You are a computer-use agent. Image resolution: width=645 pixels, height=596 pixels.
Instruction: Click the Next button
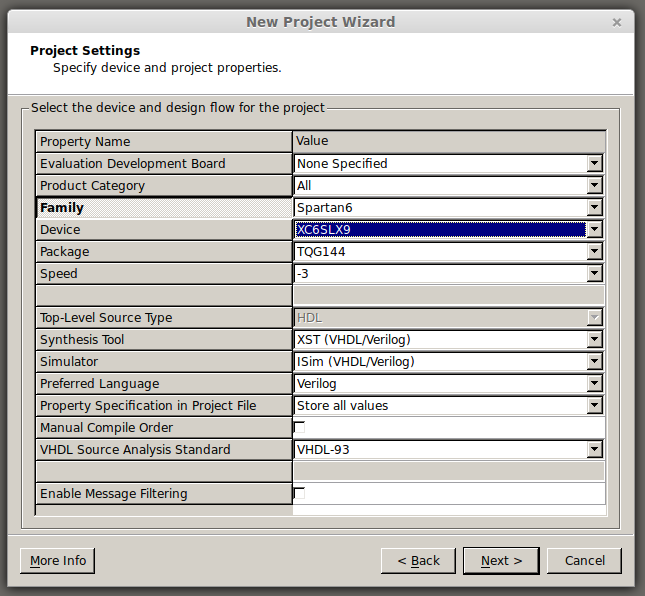(501, 561)
